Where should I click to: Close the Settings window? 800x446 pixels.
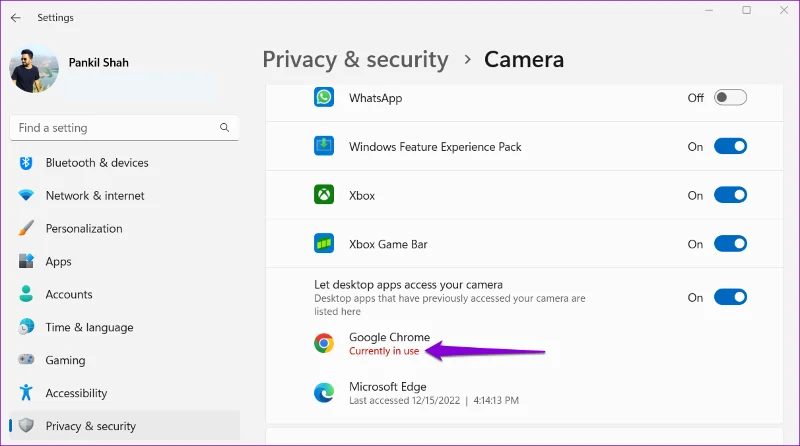(x=784, y=10)
